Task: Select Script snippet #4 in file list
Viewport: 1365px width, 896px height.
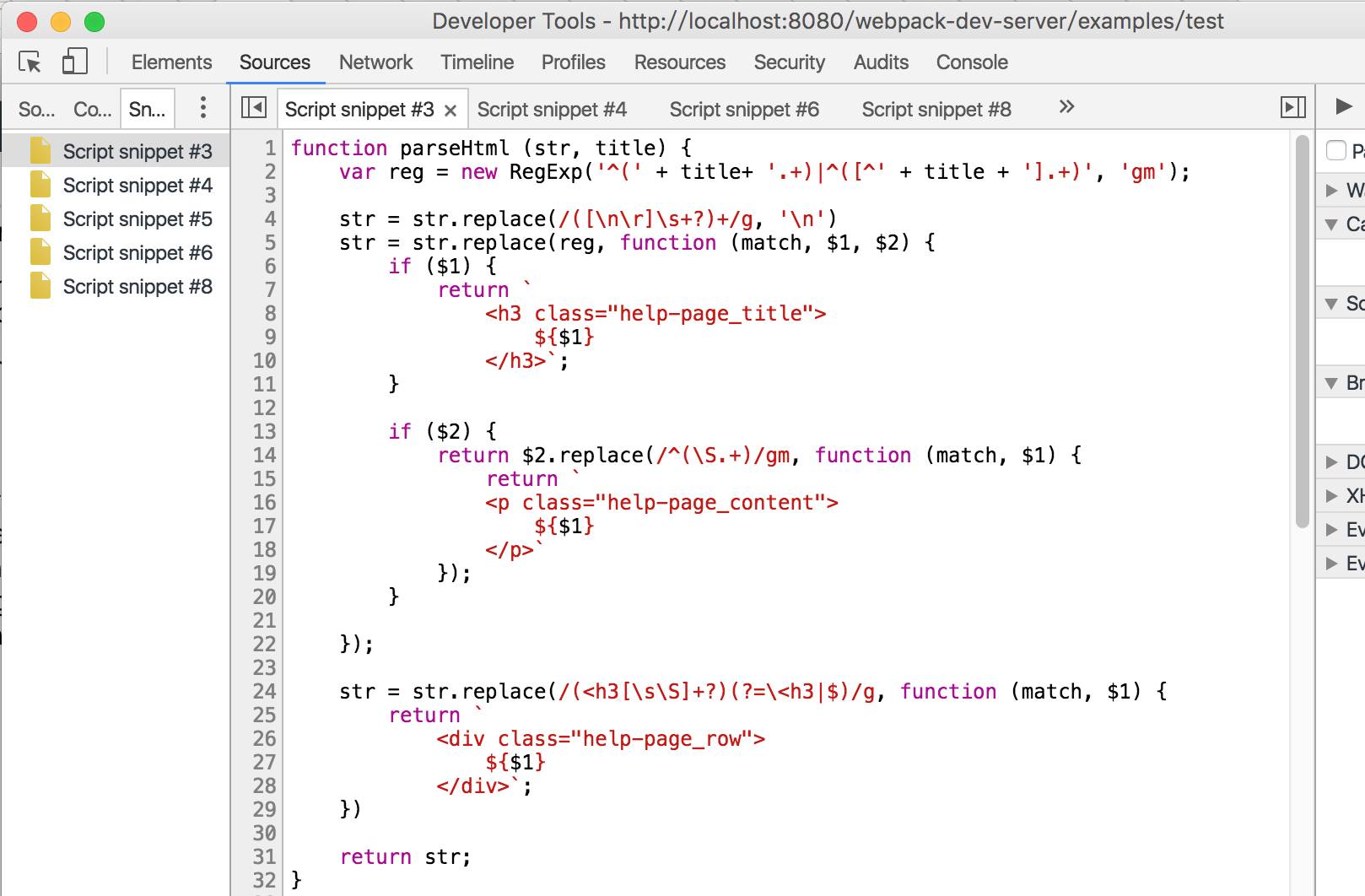Action: click(x=116, y=185)
